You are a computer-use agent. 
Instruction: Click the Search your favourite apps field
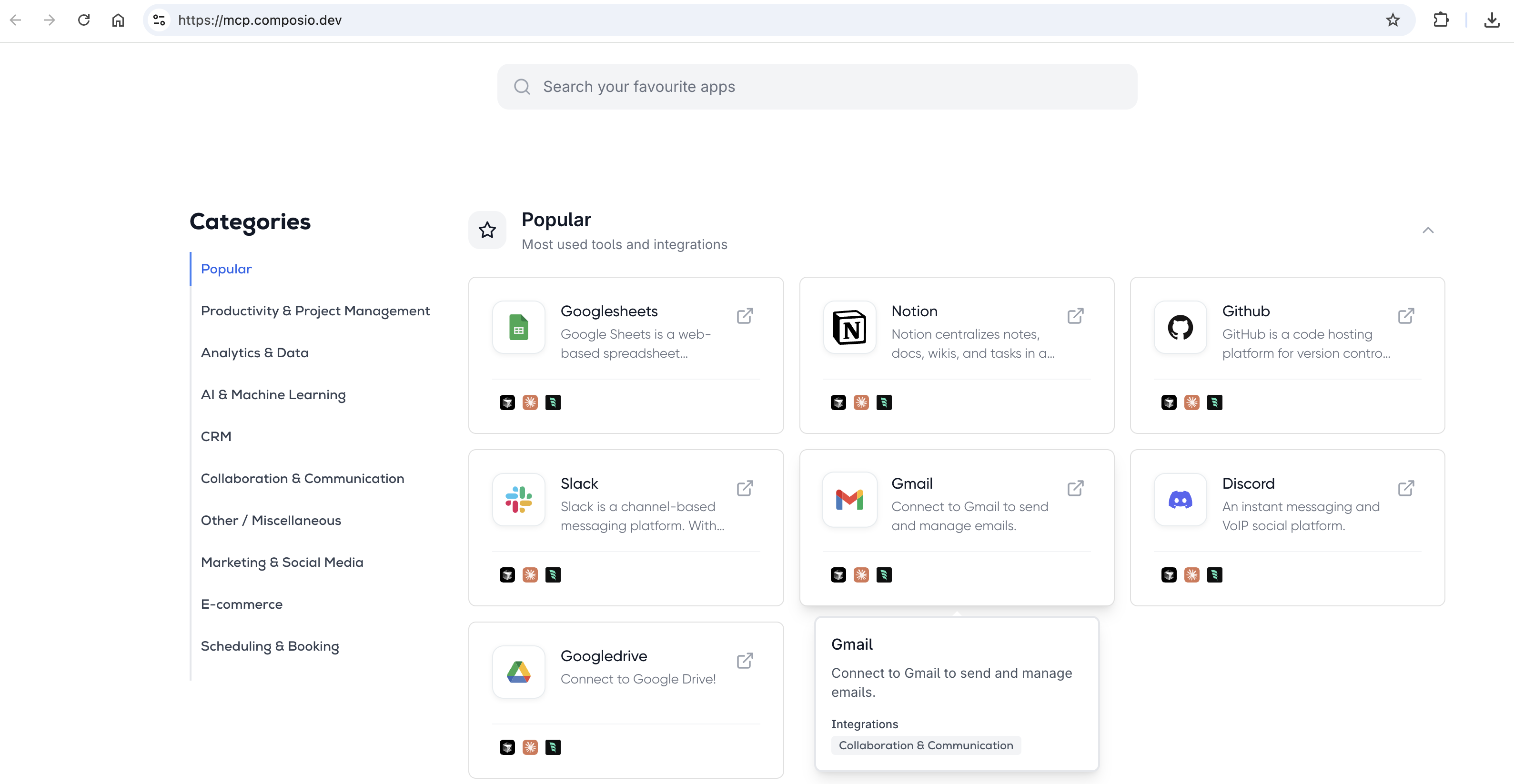click(x=817, y=86)
